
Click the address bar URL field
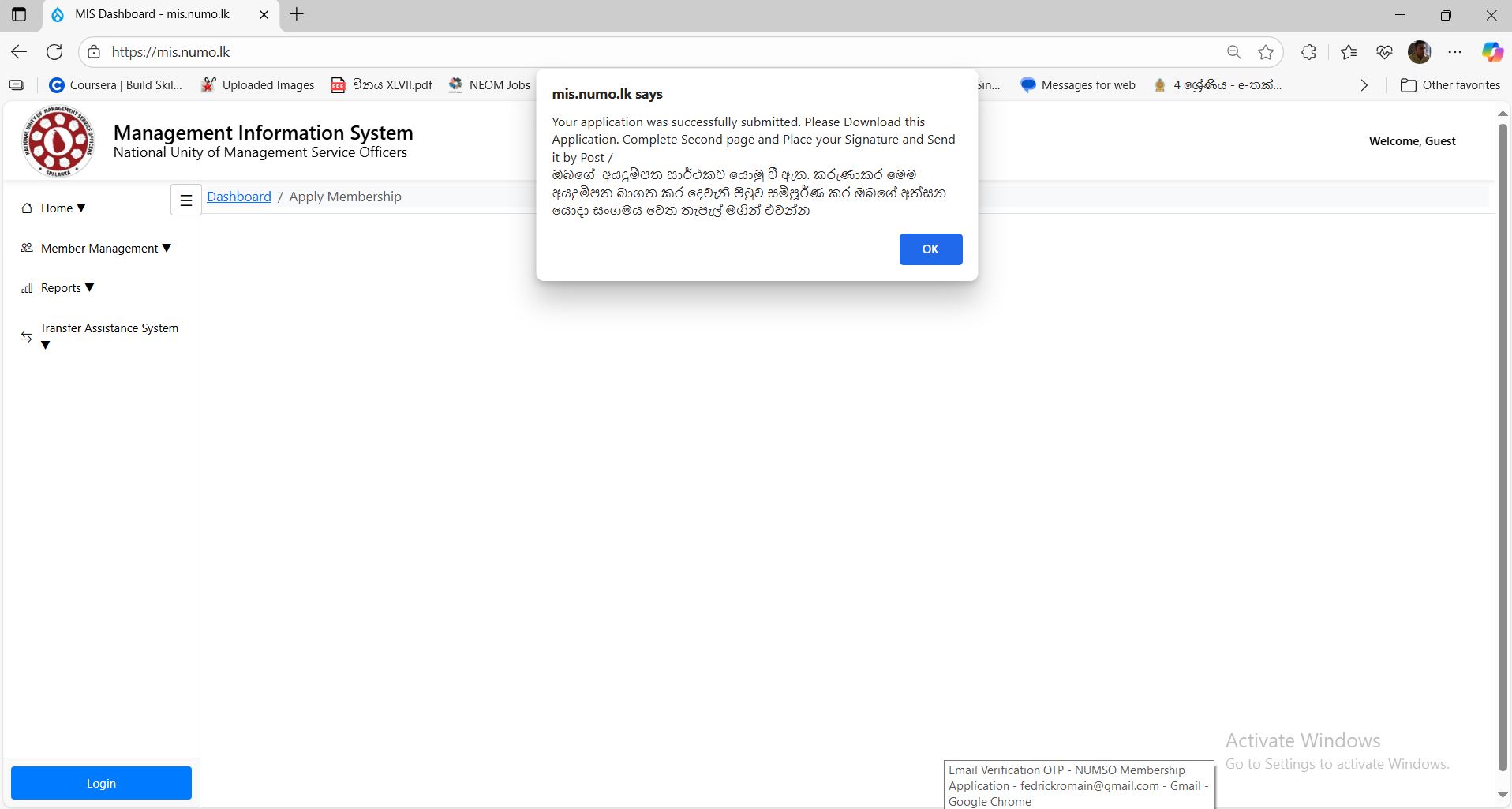click(631, 52)
